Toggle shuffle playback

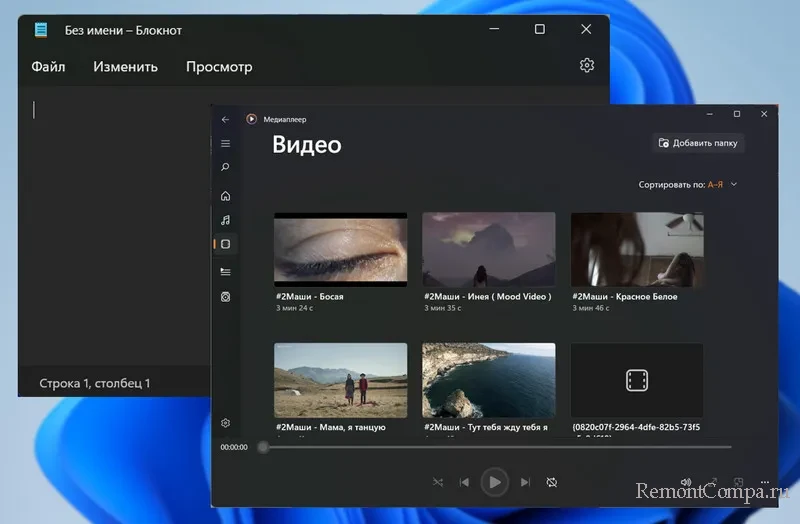point(438,482)
